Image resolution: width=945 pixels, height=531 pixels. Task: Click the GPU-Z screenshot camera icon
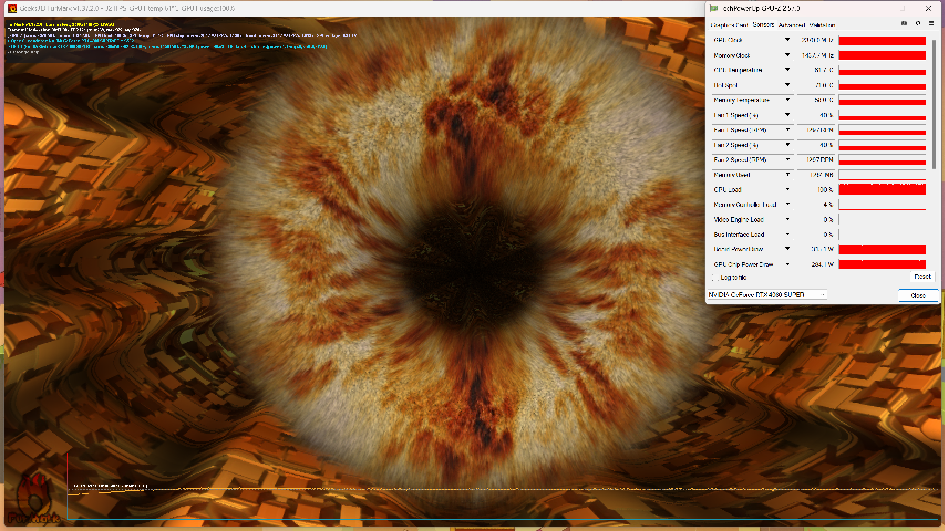tap(903, 23)
